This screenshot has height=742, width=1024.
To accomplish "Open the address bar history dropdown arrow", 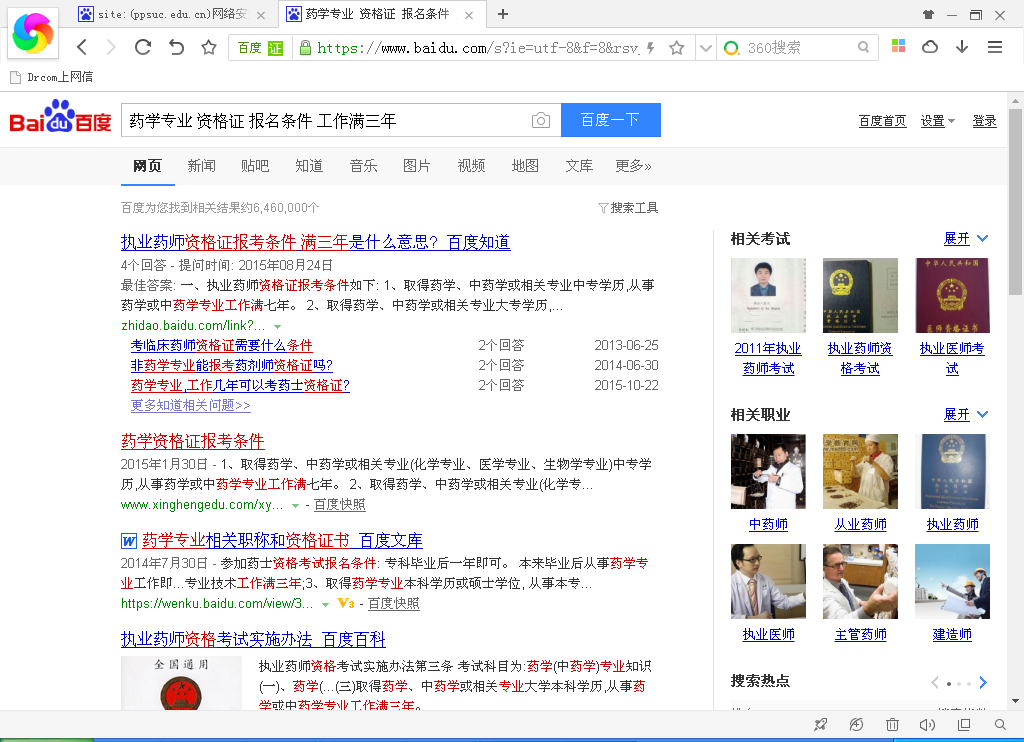I will click(x=705, y=48).
